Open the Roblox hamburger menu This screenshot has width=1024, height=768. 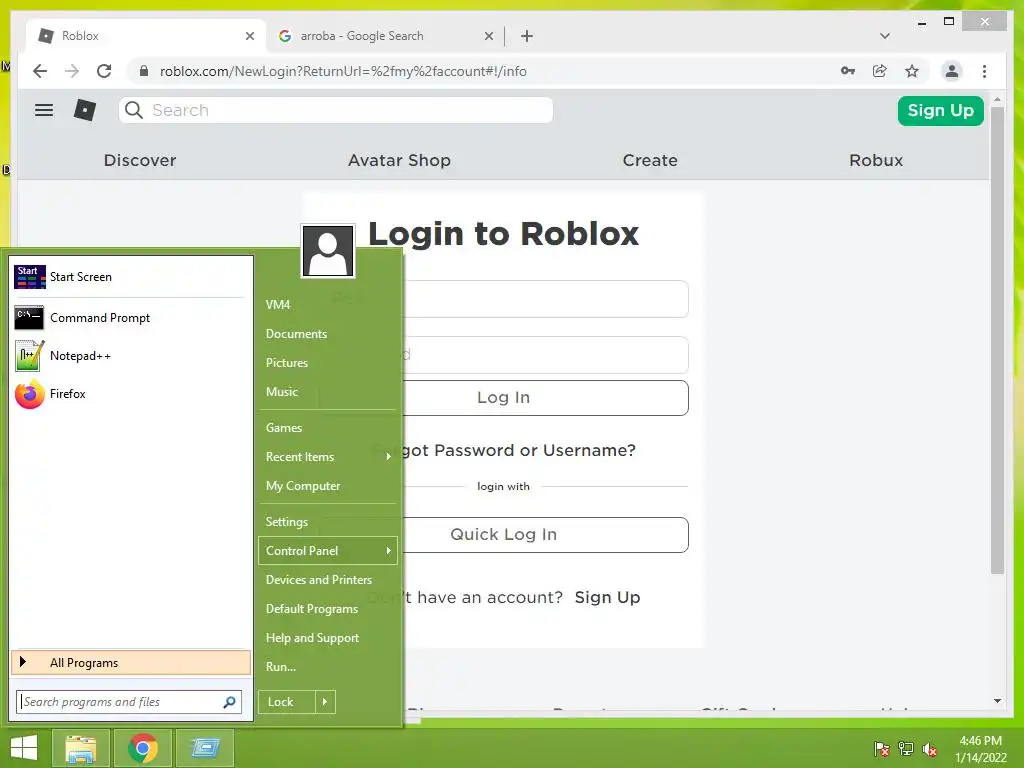[x=44, y=110]
